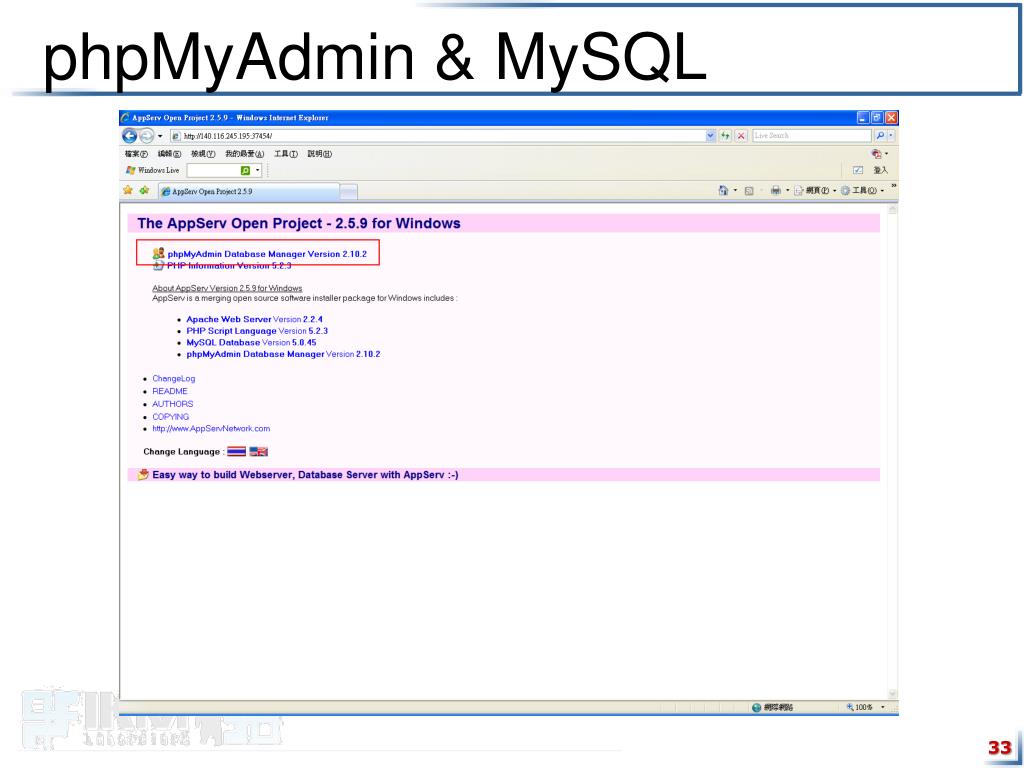Screen dimensions: 1024x768
Task: Click the Internet Explorer title bar icon
Action: pyautogui.click(x=125, y=118)
